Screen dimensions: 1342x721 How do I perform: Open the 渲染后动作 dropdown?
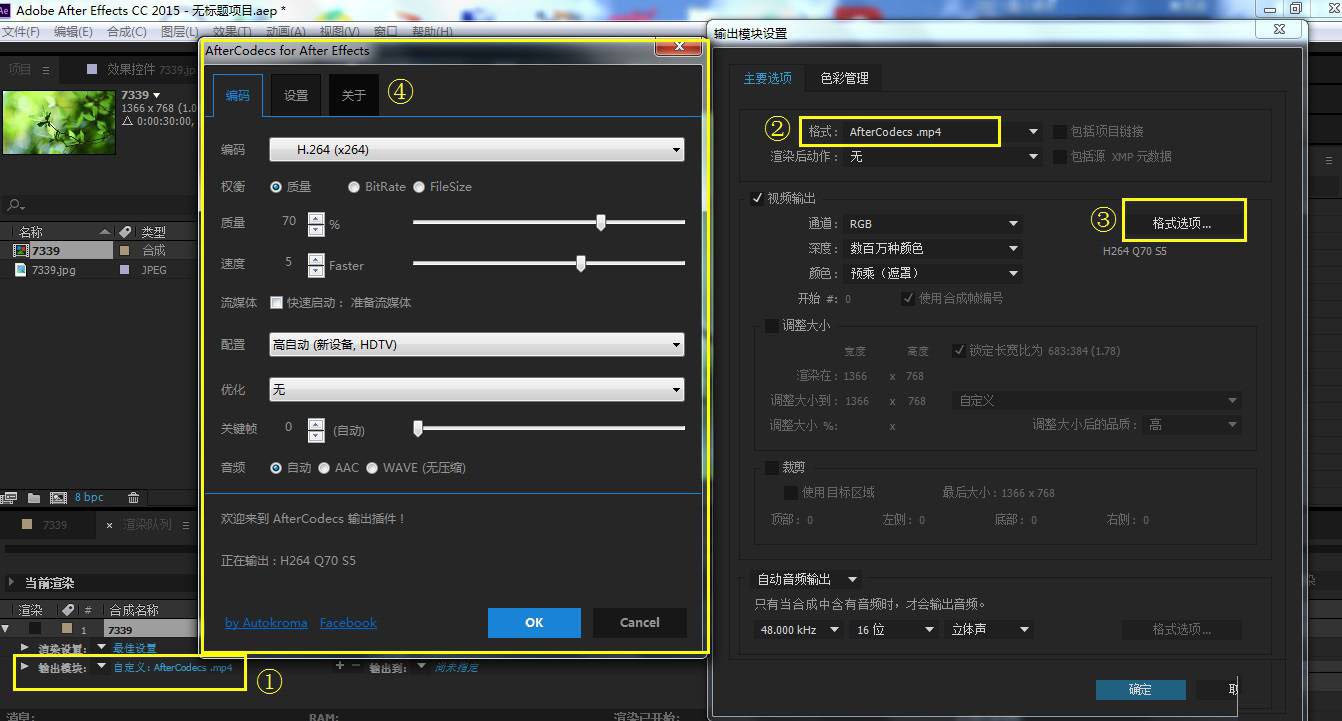[x=943, y=156]
